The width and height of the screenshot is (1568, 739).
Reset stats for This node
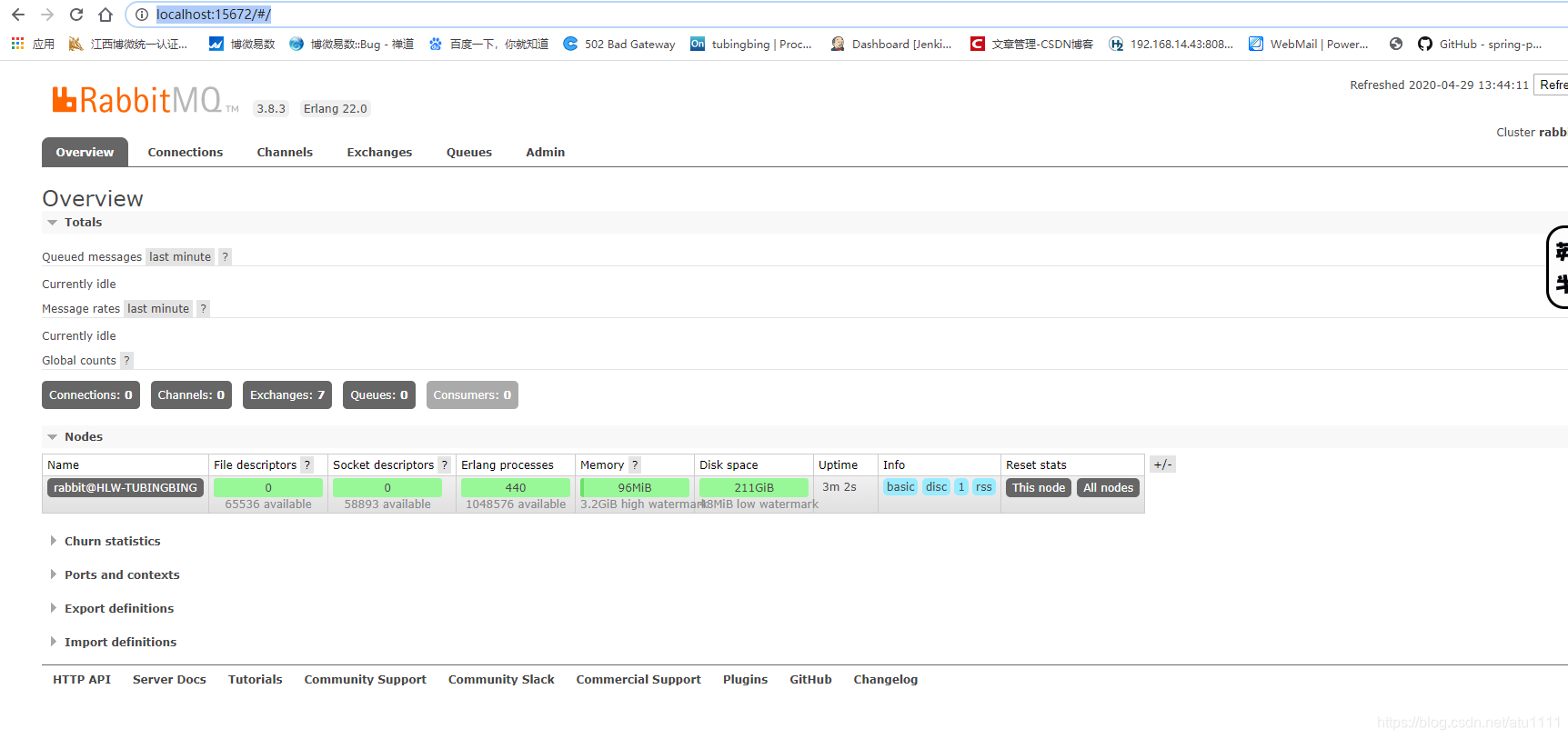(x=1039, y=488)
